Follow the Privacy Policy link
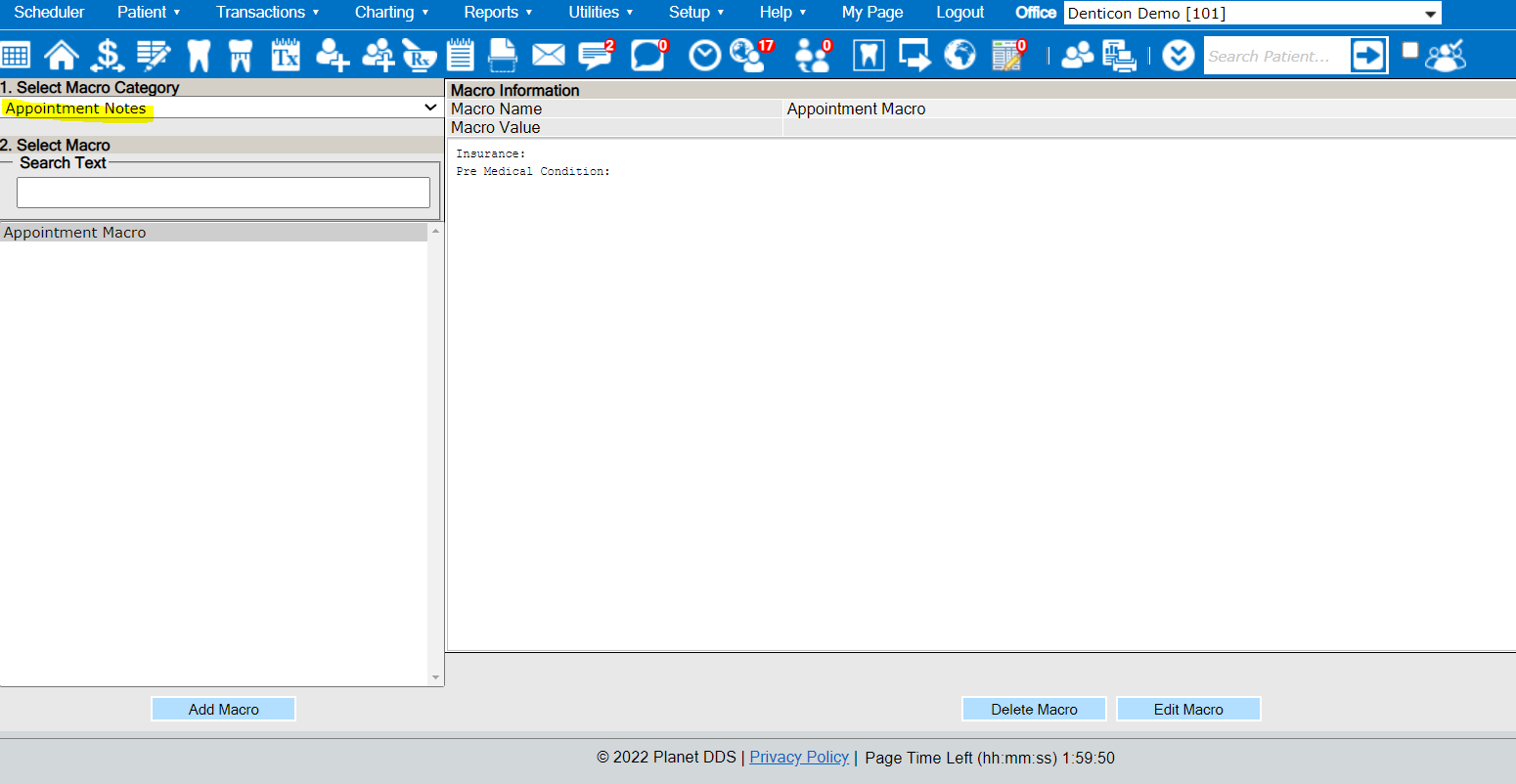The width and height of the screenshot is (1516, 784). 799,757
